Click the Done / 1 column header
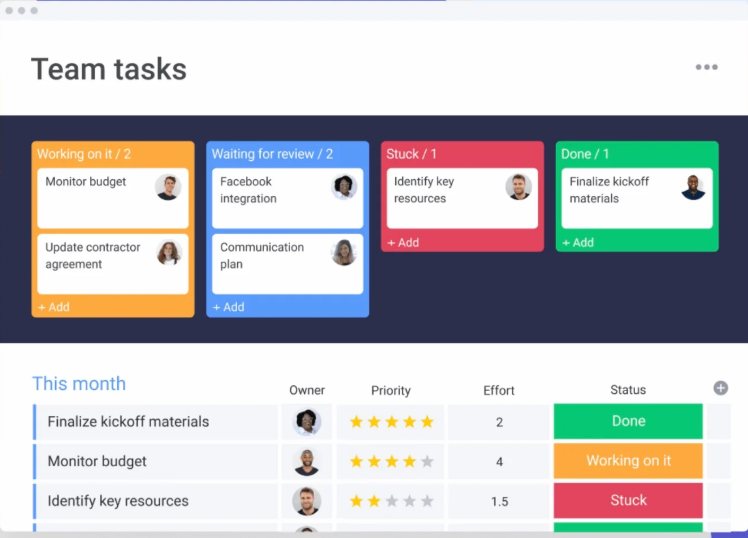The width and height of the screenshot is (748, 538). [x=585, y=154]
